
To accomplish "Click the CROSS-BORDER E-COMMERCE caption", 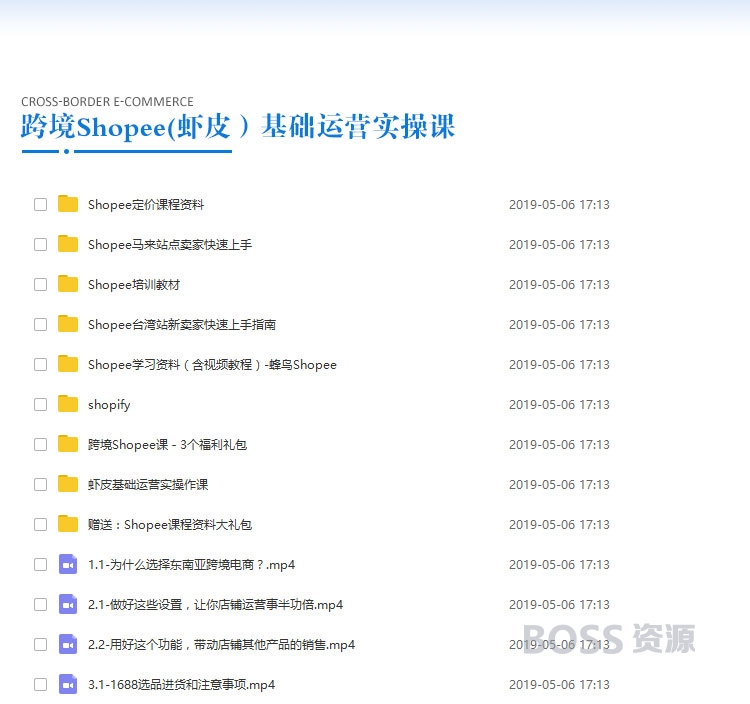I will tap(107, 102).
